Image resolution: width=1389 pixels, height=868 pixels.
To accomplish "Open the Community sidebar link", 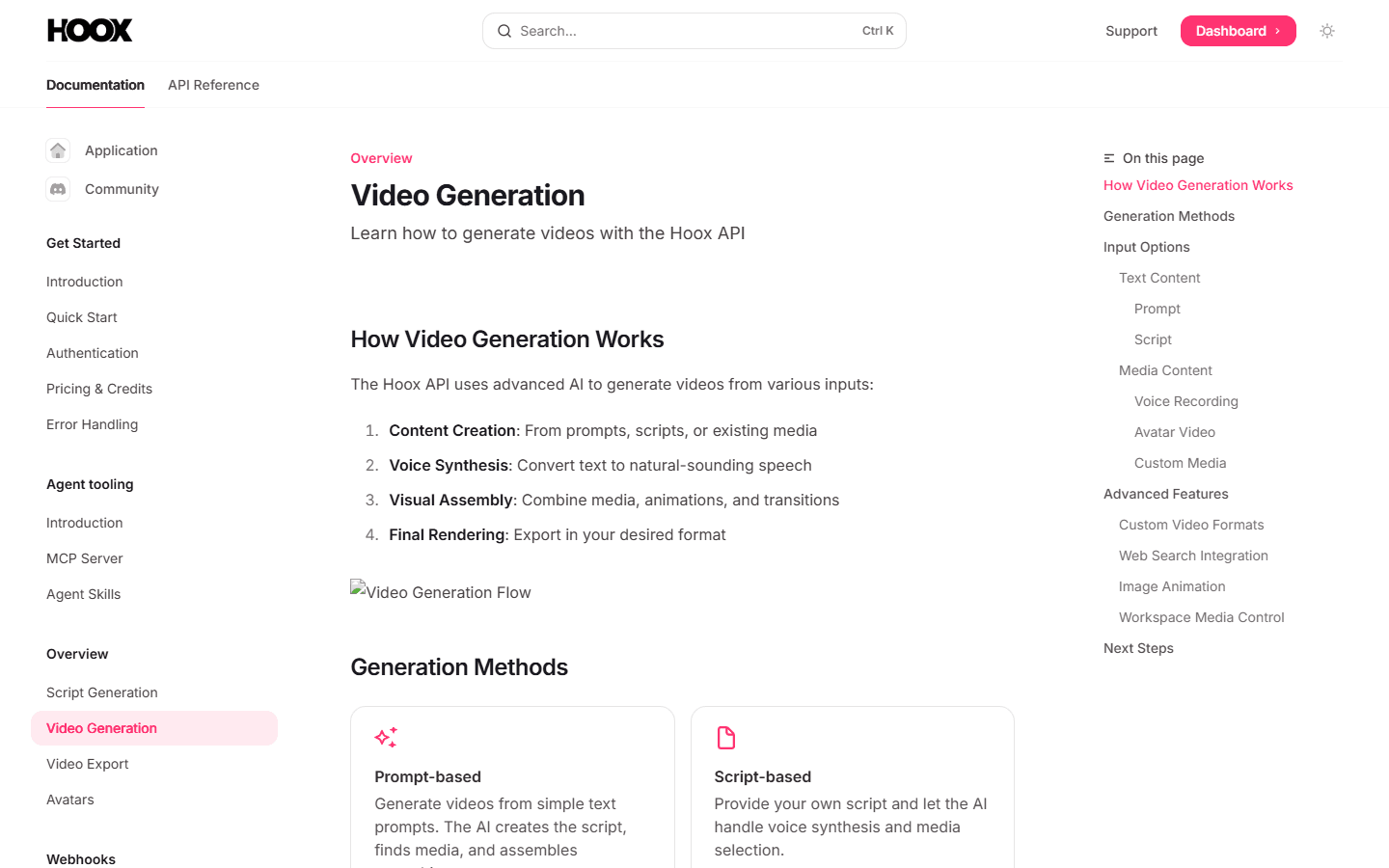I will pos(122,189).
